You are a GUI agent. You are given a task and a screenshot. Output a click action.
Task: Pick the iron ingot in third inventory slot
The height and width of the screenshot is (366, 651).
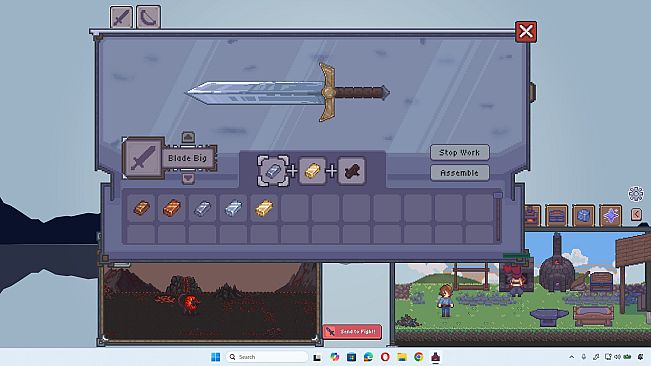click(202, 207)
